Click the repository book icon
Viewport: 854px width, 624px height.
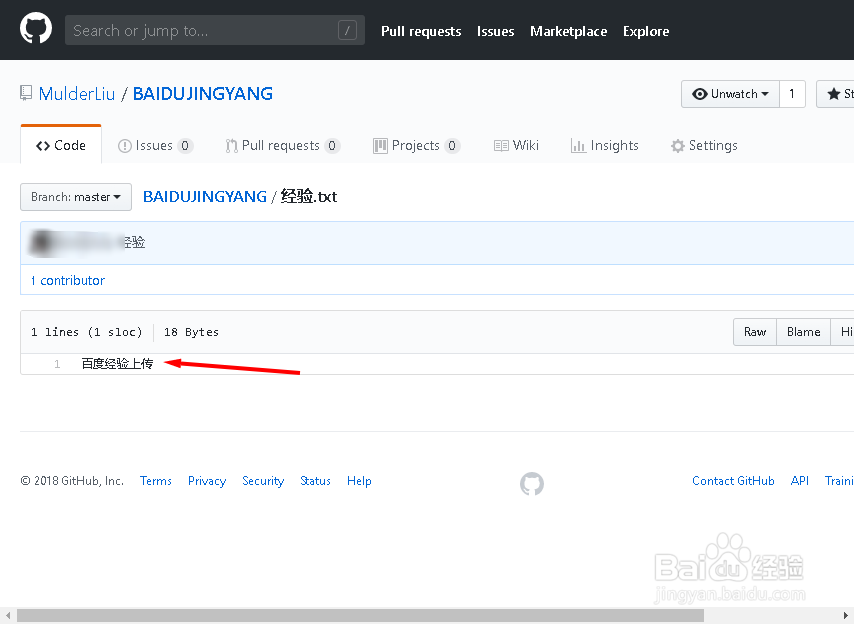click(x=26, y=93)
